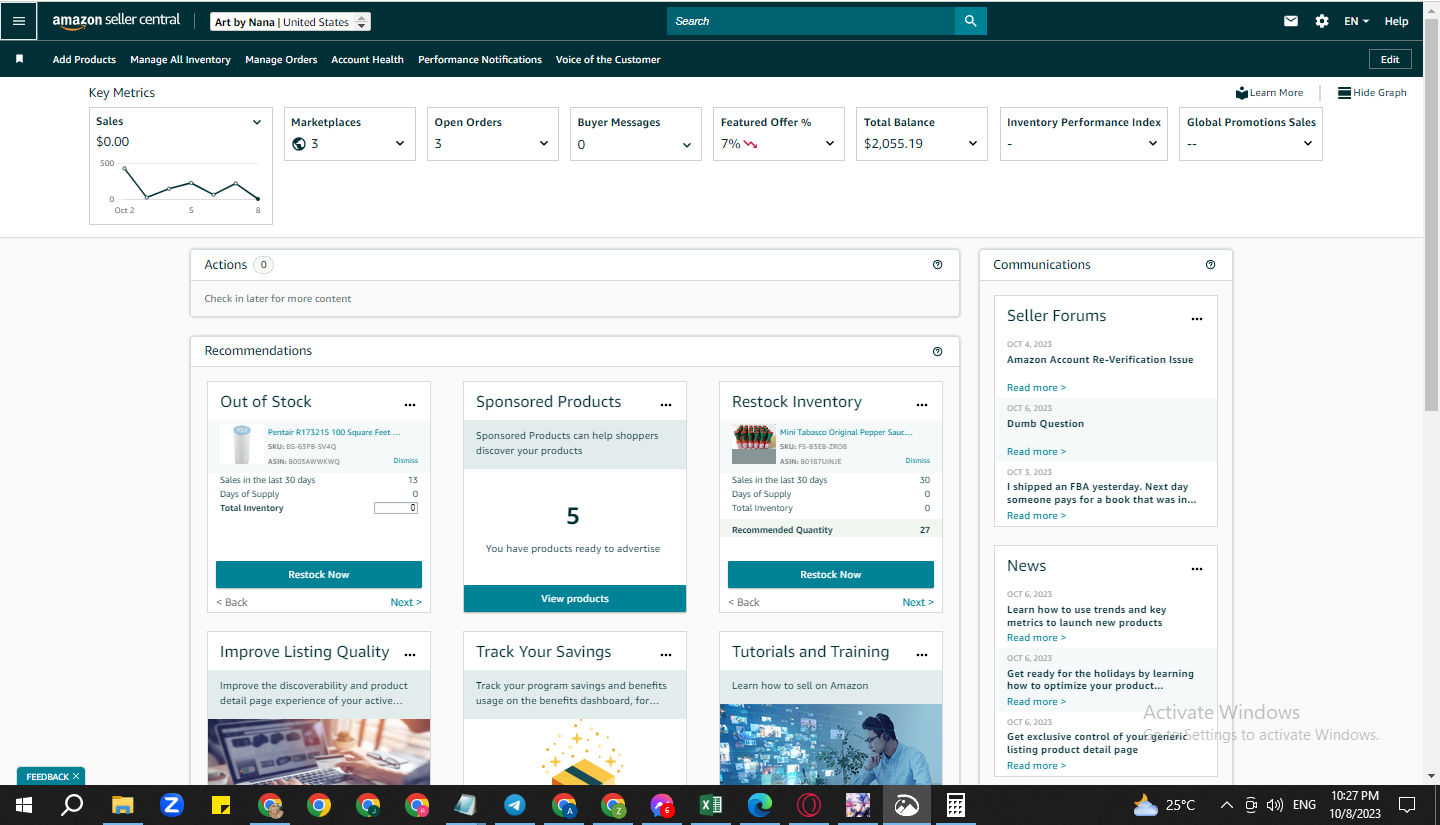The height and width of the screenshot is (825, 1440).
Task: Open the Zoom app from the taskbar
Action: click(172, 805)
